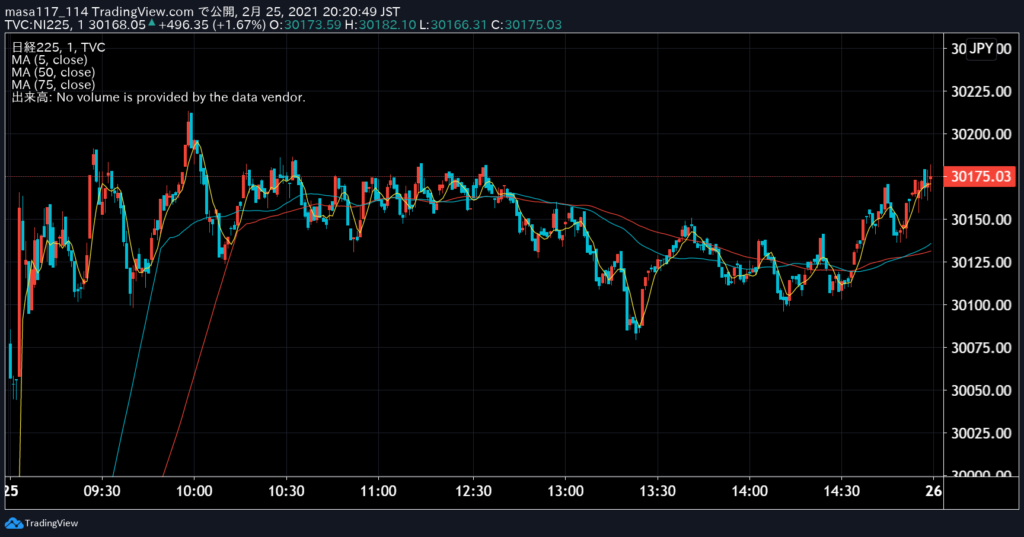The image size is (1024, 537).
Task: Click the 14:30 time axis label
Action: [x=841, y=491]
